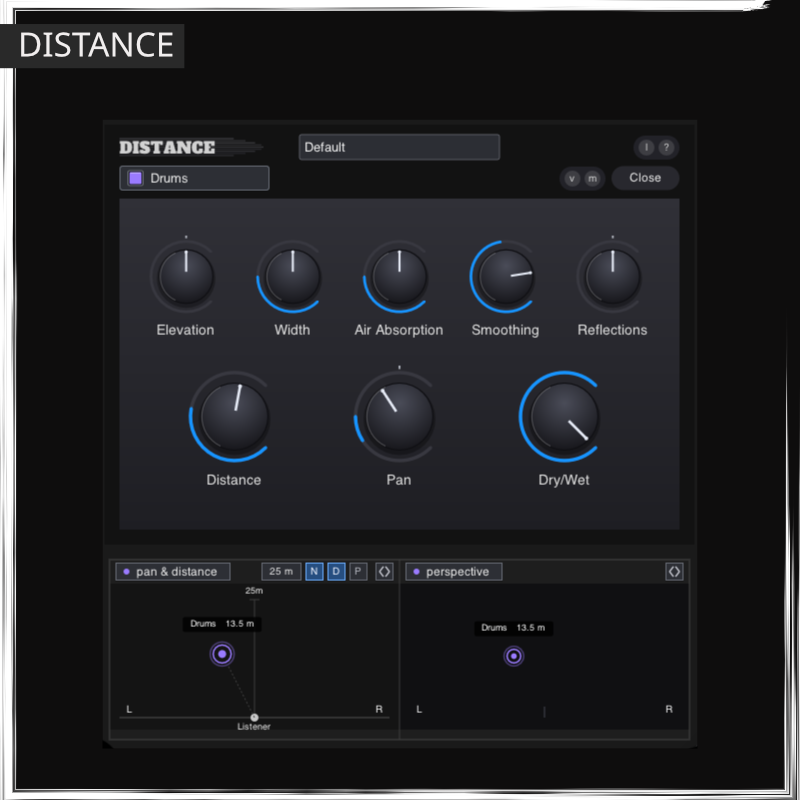This screenshot has width=800, height=800.
Task: Click the info 'i' icon button
Action: click(x=646, y=147)
